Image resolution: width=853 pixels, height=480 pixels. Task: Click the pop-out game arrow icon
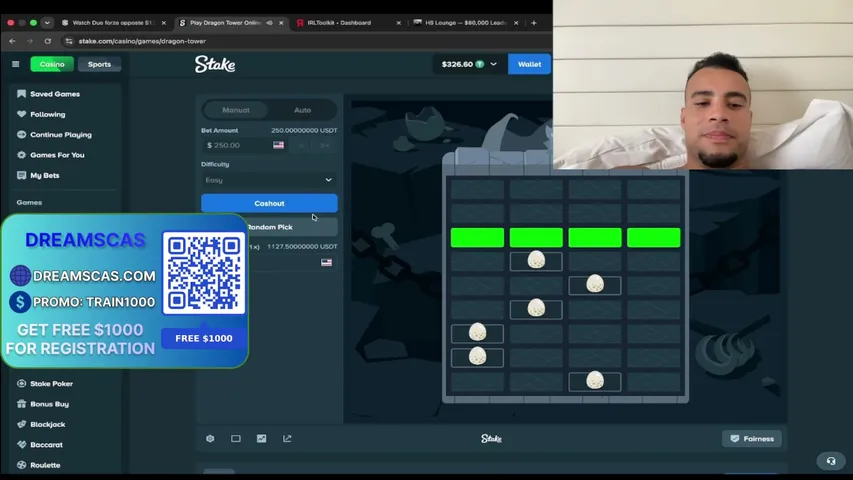tap(287, 439)
